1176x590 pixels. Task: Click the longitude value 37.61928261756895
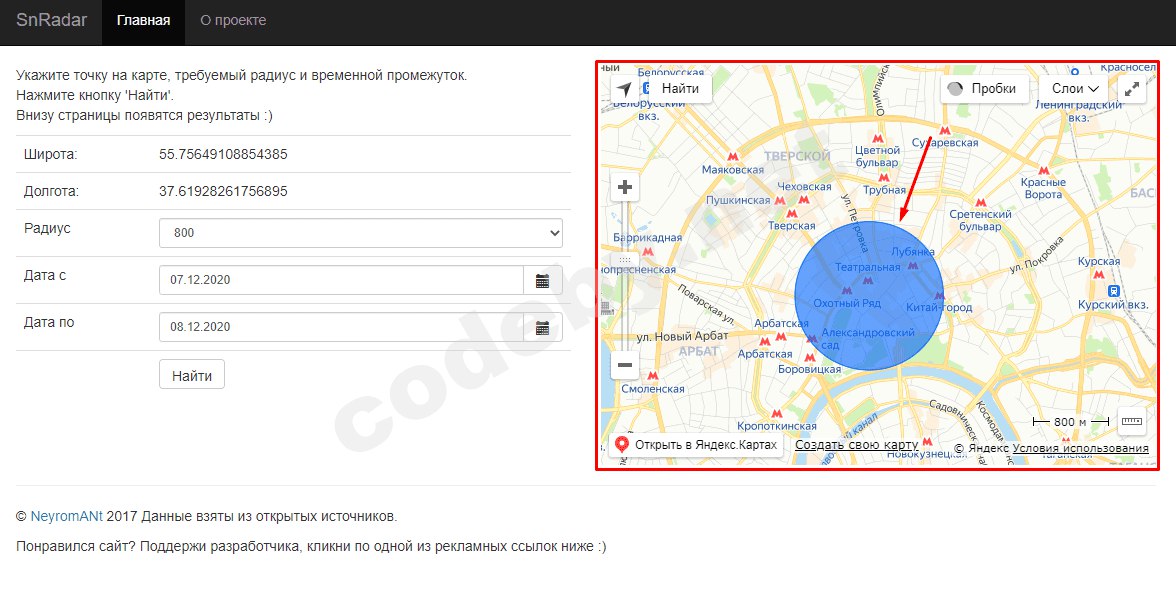(x=224, y=191)
